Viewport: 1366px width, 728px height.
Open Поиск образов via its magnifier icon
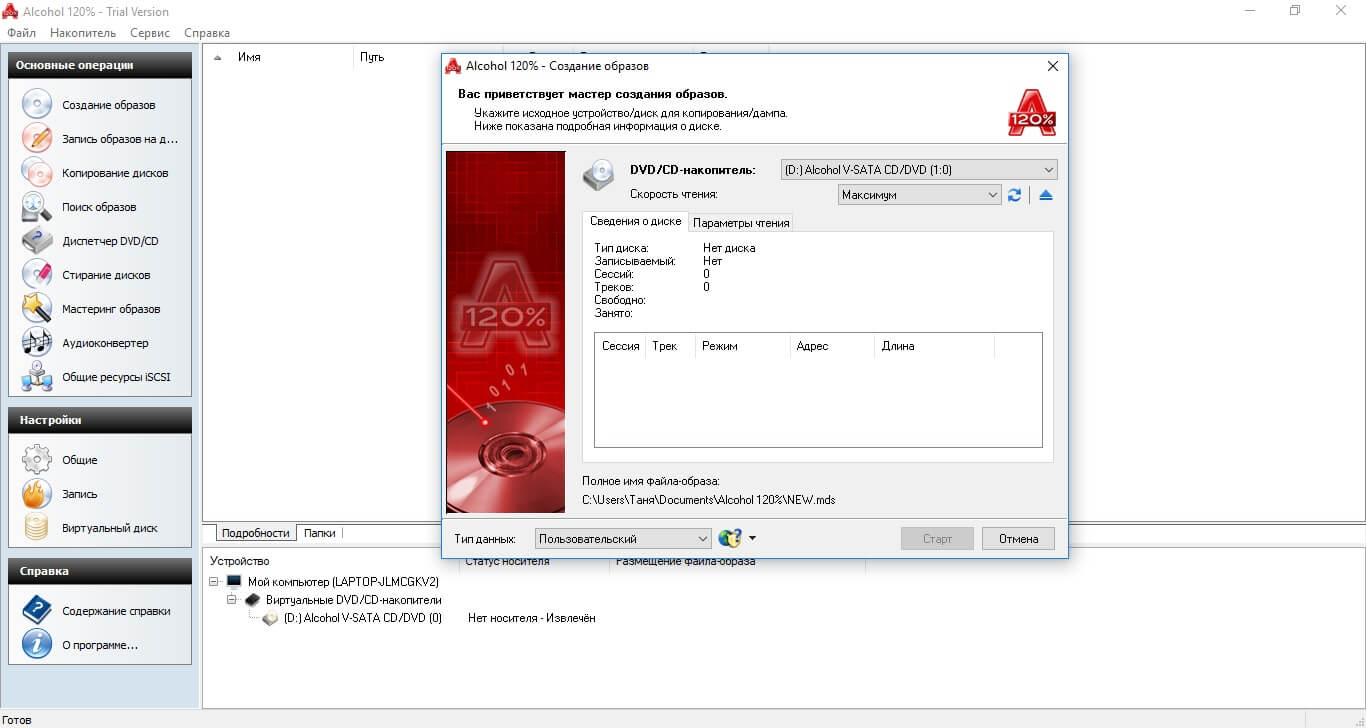(37, 207)
